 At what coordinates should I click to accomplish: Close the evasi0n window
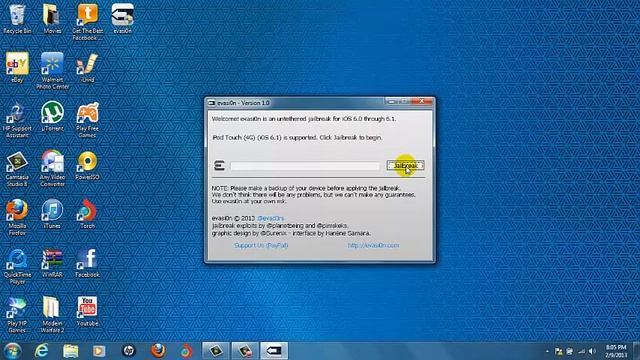[x=422, y=101]
